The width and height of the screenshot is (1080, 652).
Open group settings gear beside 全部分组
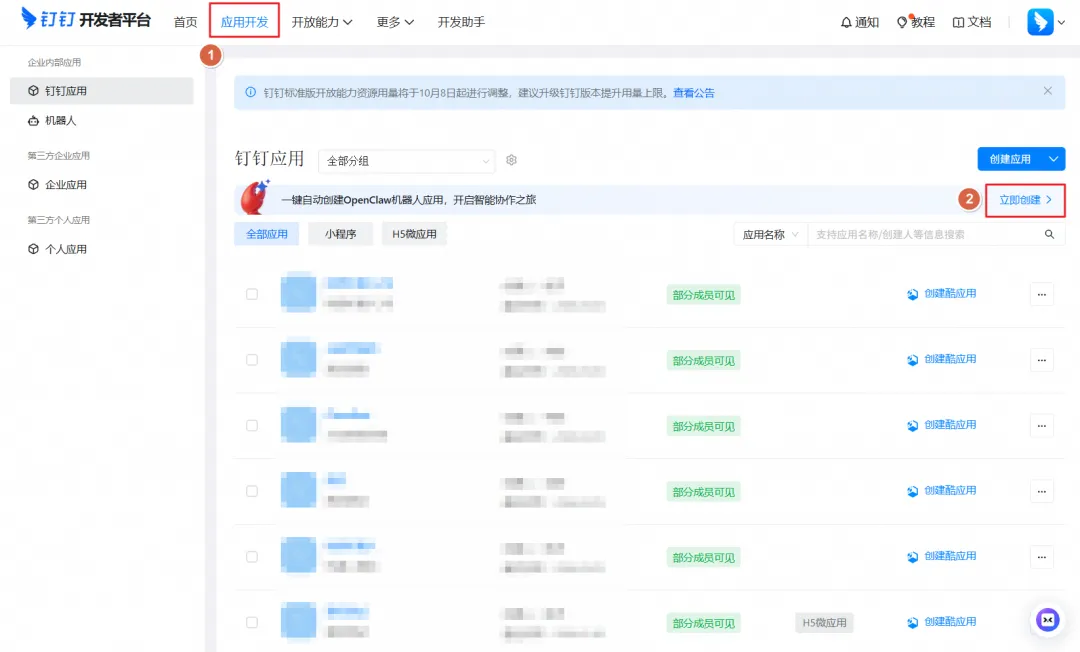click(x=511, y=160)
